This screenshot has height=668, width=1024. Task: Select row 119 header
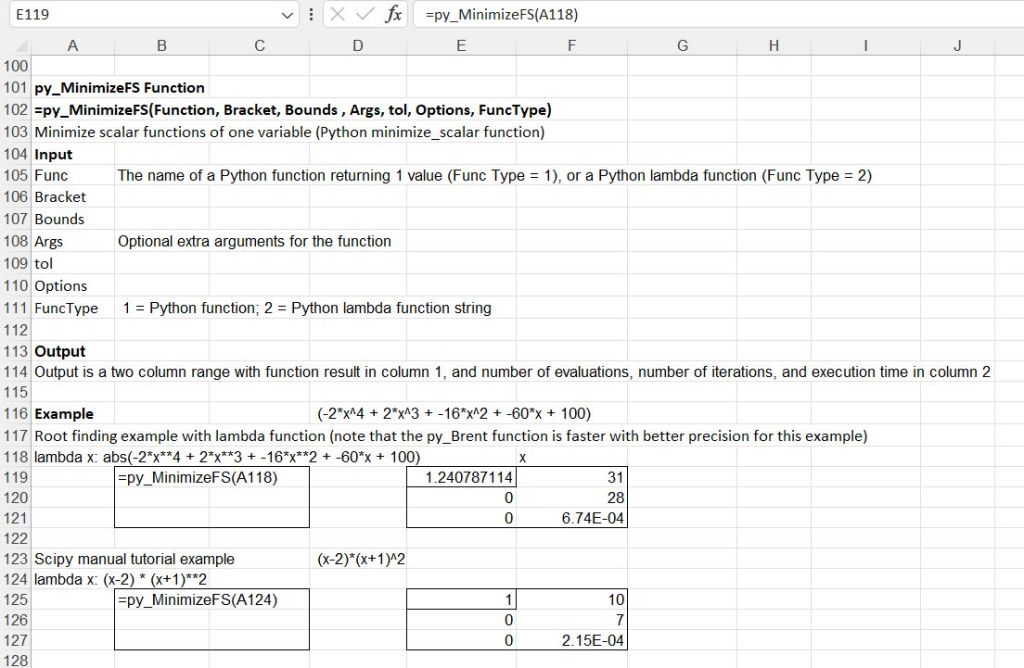(x=16, y=478)
